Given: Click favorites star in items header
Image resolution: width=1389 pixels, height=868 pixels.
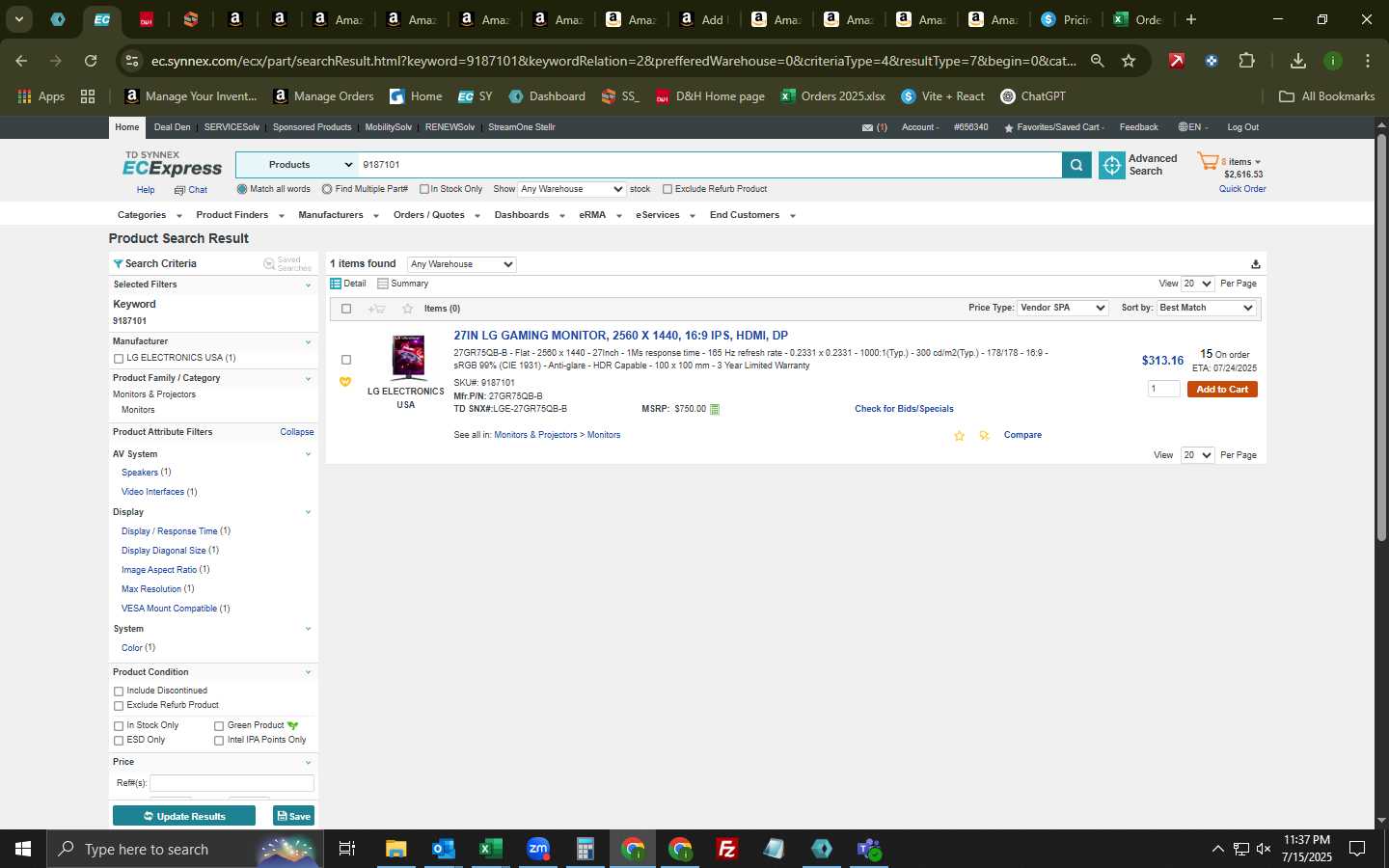Looking at the screenshot, I should 407,309.
